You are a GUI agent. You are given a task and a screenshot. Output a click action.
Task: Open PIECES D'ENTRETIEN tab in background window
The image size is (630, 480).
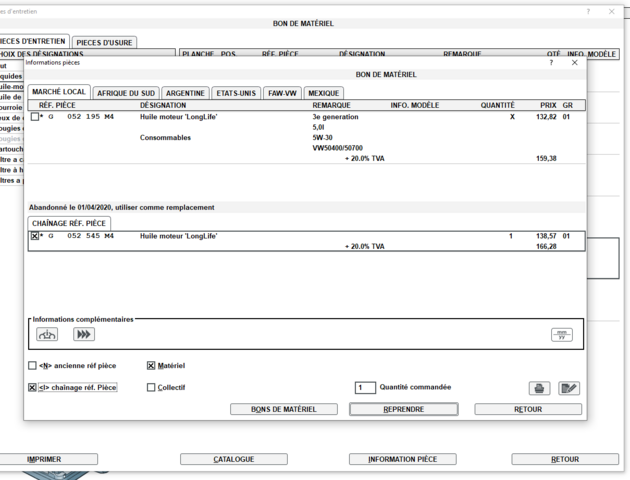(x=33, y=41)
